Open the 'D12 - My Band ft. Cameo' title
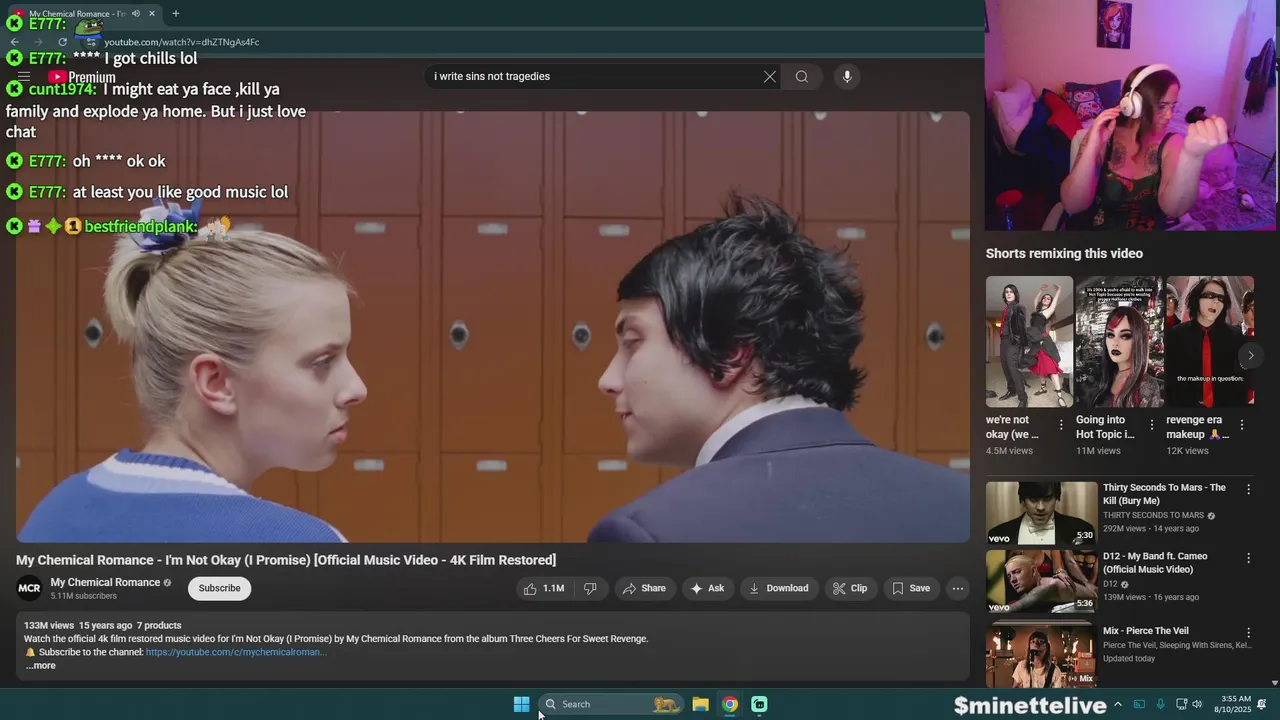The image size is (1280, 720). point(1155,562)
